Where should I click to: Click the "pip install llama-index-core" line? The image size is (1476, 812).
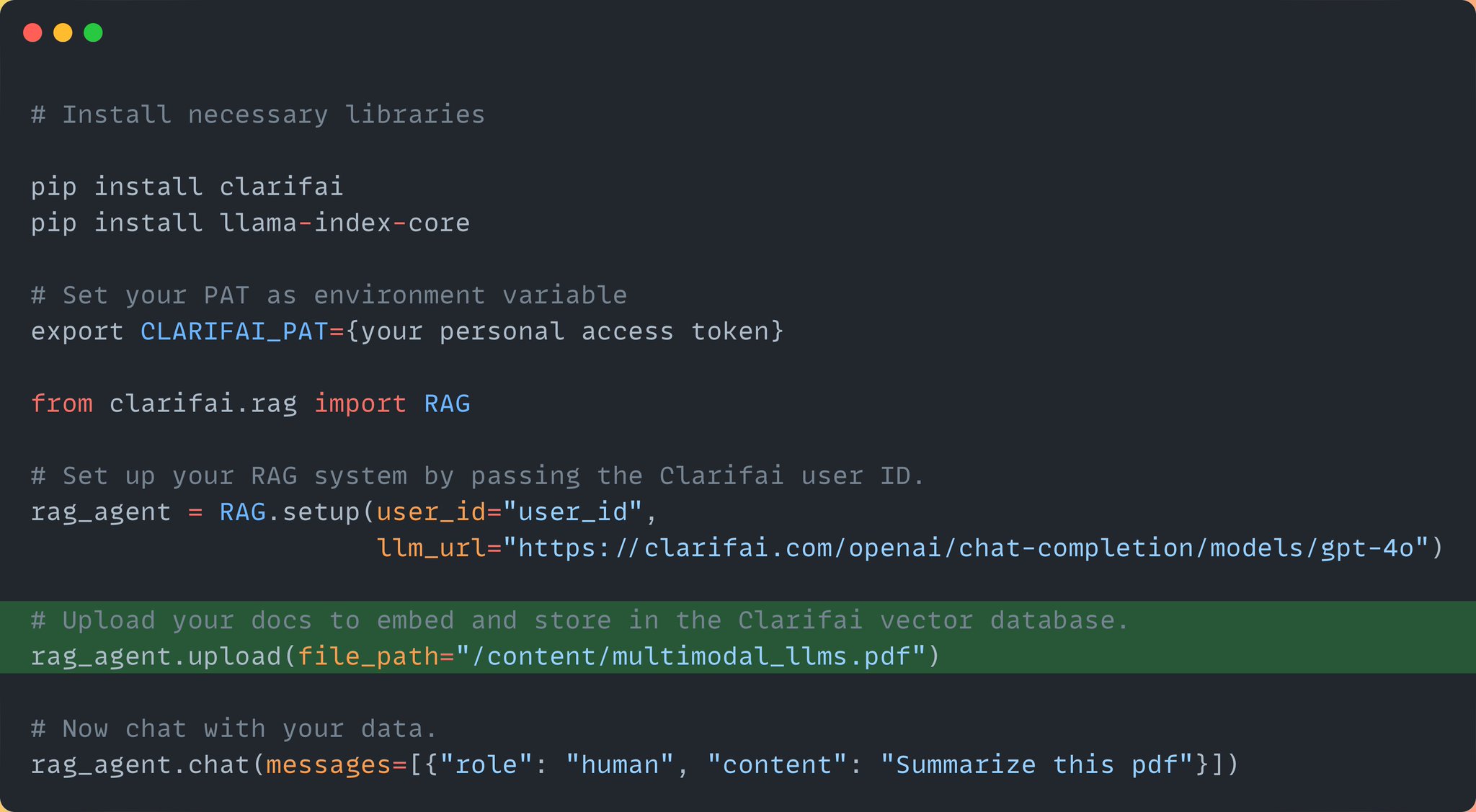pyautogui.click(x=250, y=223)
